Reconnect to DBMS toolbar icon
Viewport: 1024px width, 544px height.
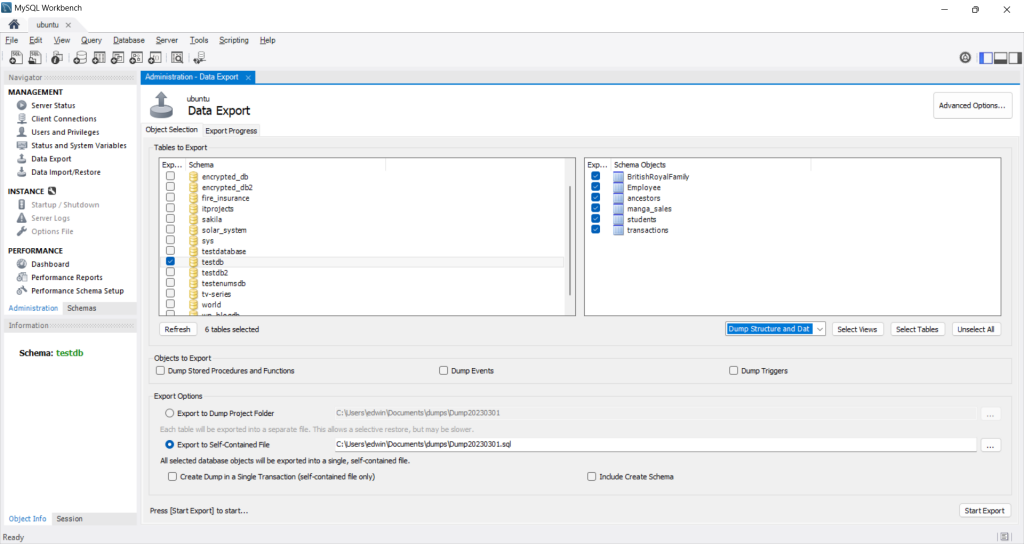[199, 58]
